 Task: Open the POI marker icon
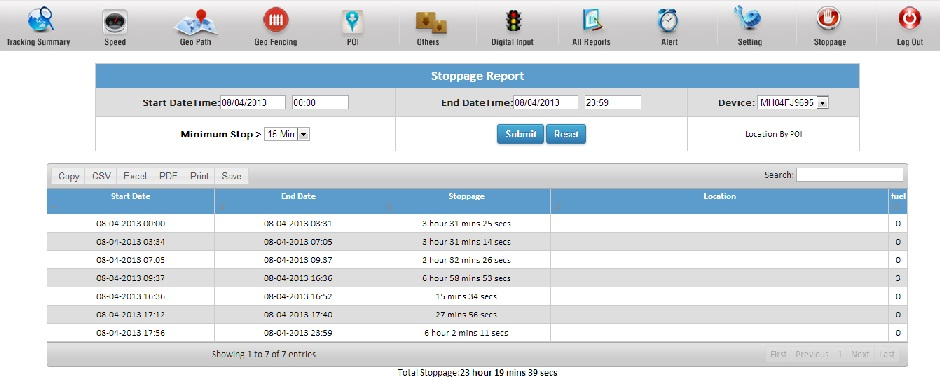[352, 22]
